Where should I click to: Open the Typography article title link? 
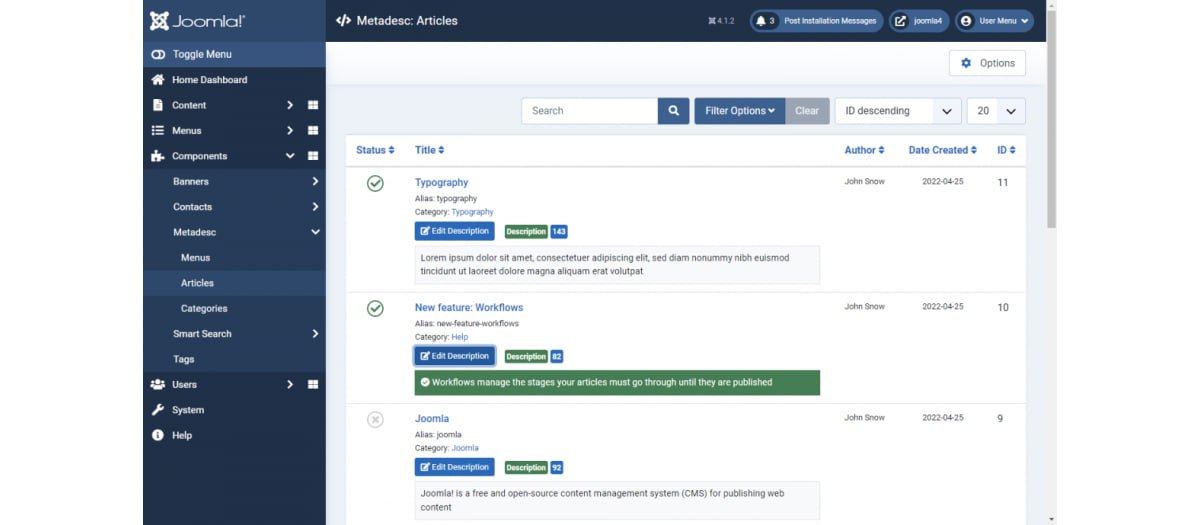coord(441,183)
